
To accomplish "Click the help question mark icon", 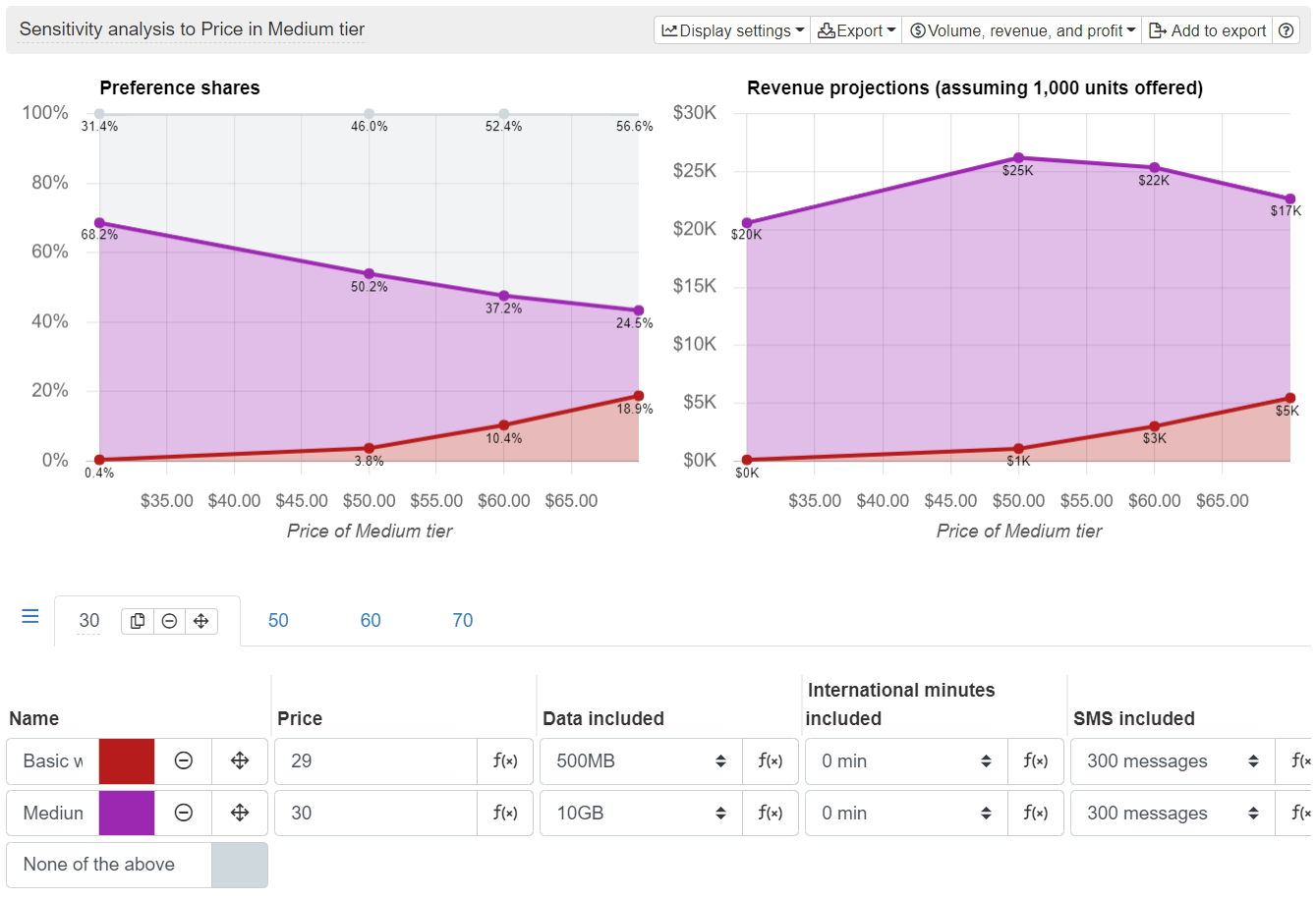I will click(1286, 30).
